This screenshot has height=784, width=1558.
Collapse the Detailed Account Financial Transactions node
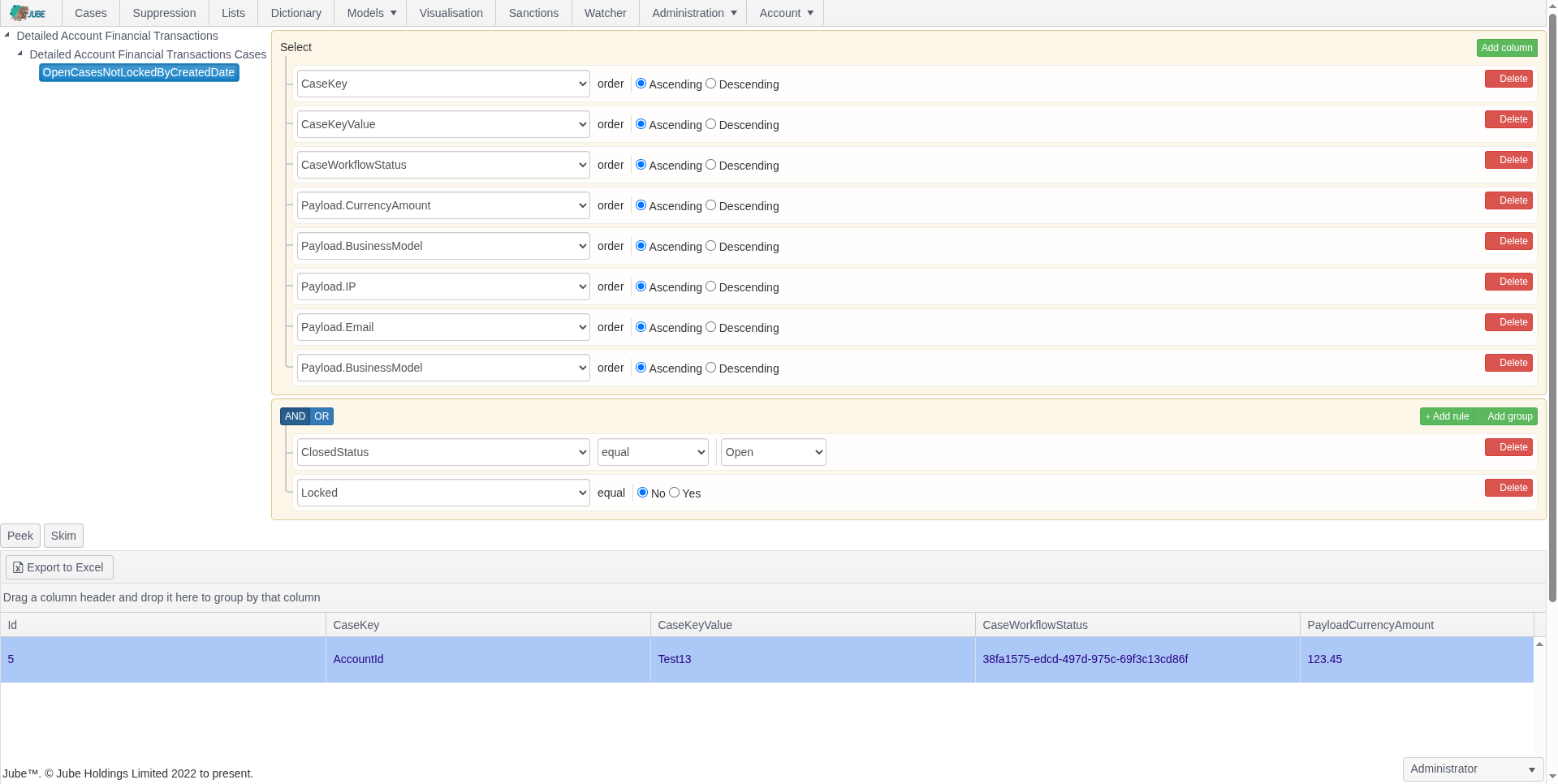7,34
